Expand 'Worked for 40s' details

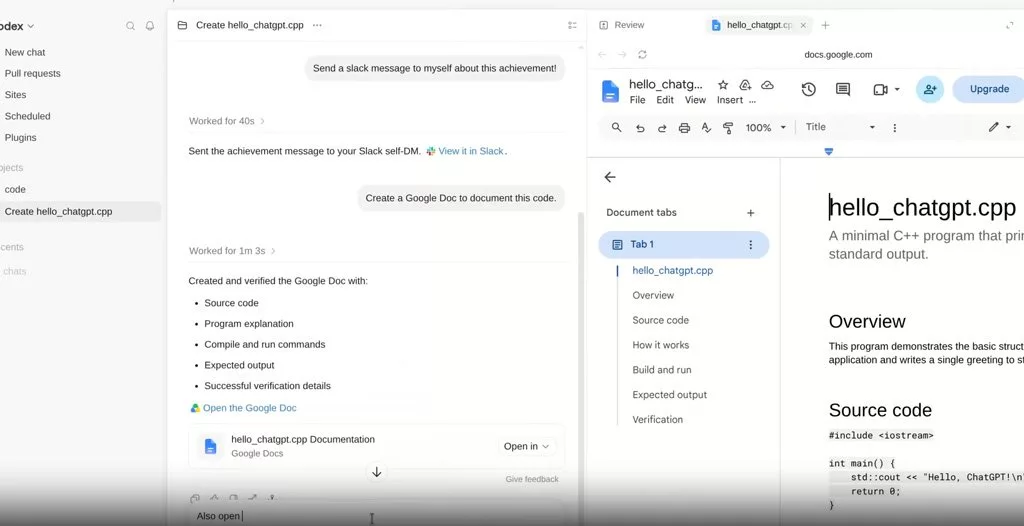pos(227,121)
